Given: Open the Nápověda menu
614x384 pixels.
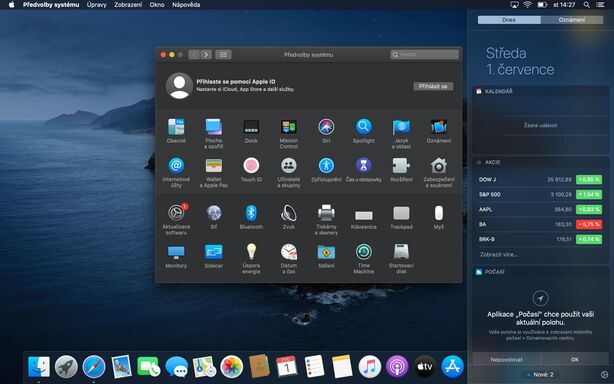Looking at the screenshot, I should [x=186, y=5].
